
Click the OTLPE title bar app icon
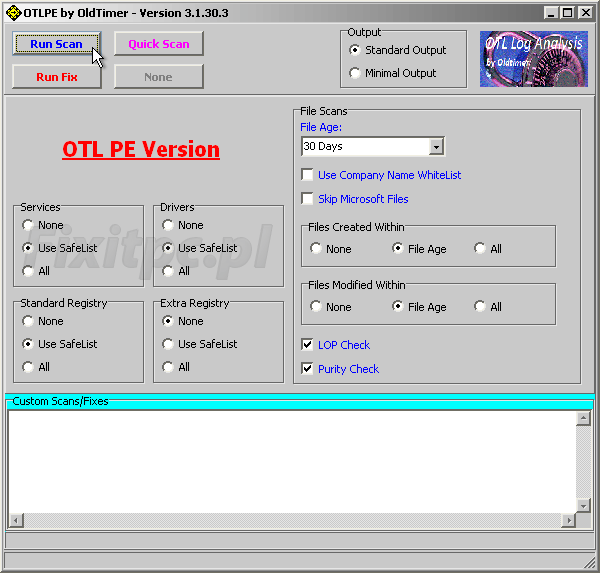14,13
